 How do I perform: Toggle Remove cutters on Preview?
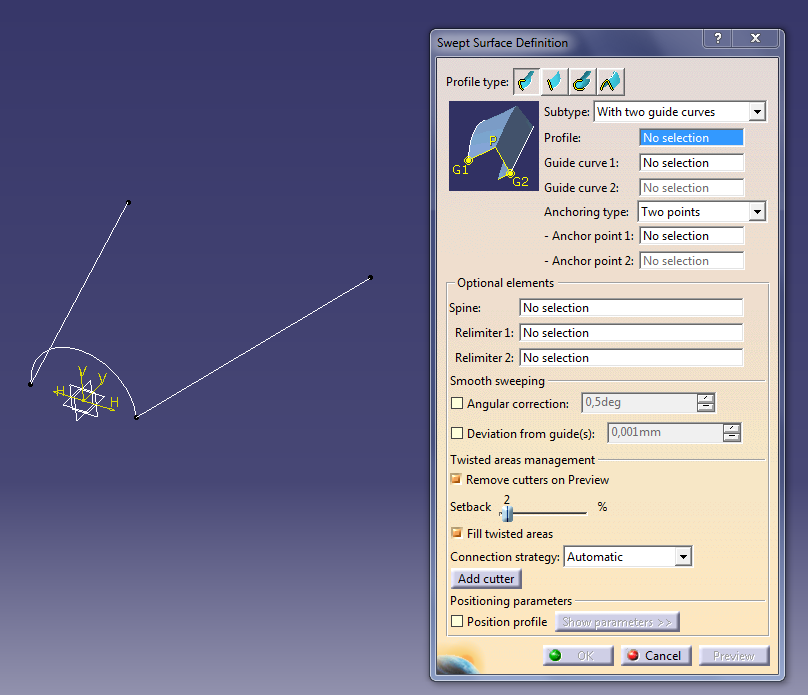tap(456, 480)
